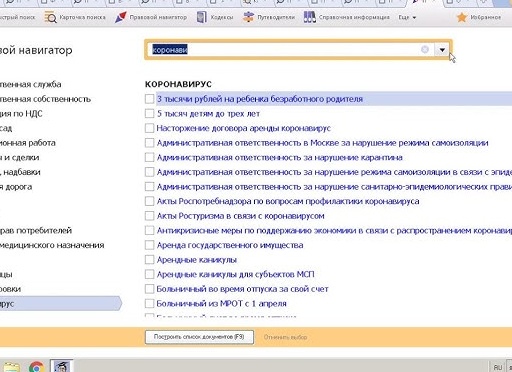
Task: Check 'Акты Ростуризма в связи с коронавирусом'
Action: coord(149,216)
